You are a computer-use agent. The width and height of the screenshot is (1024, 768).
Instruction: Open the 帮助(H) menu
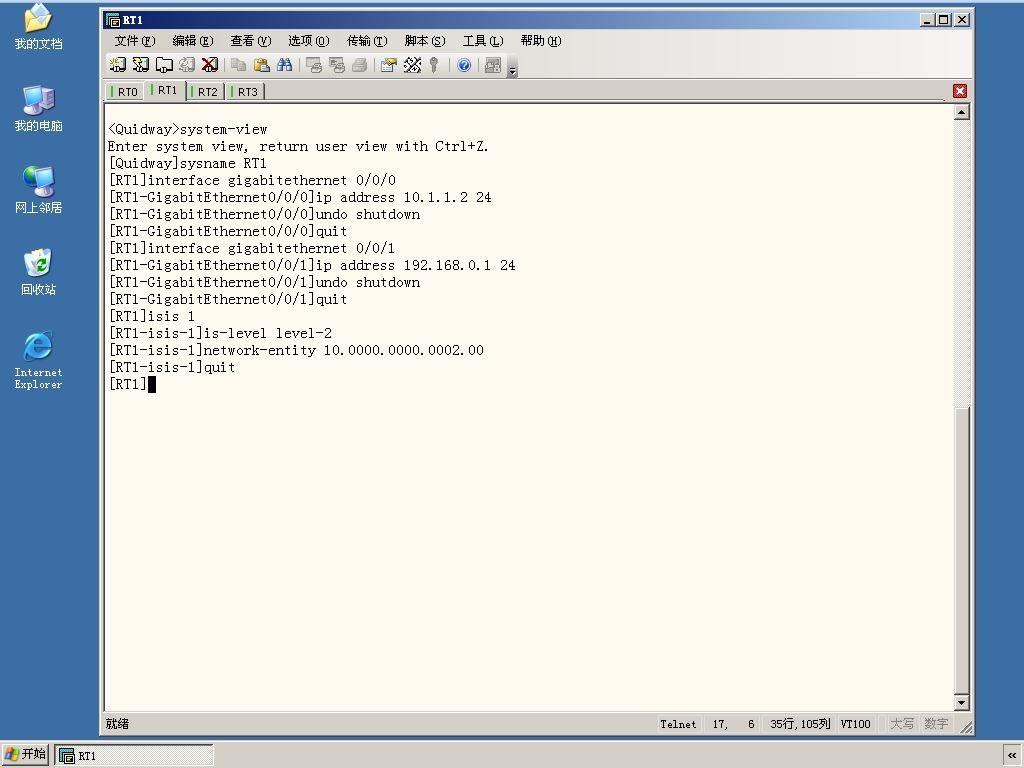point(541,40)
